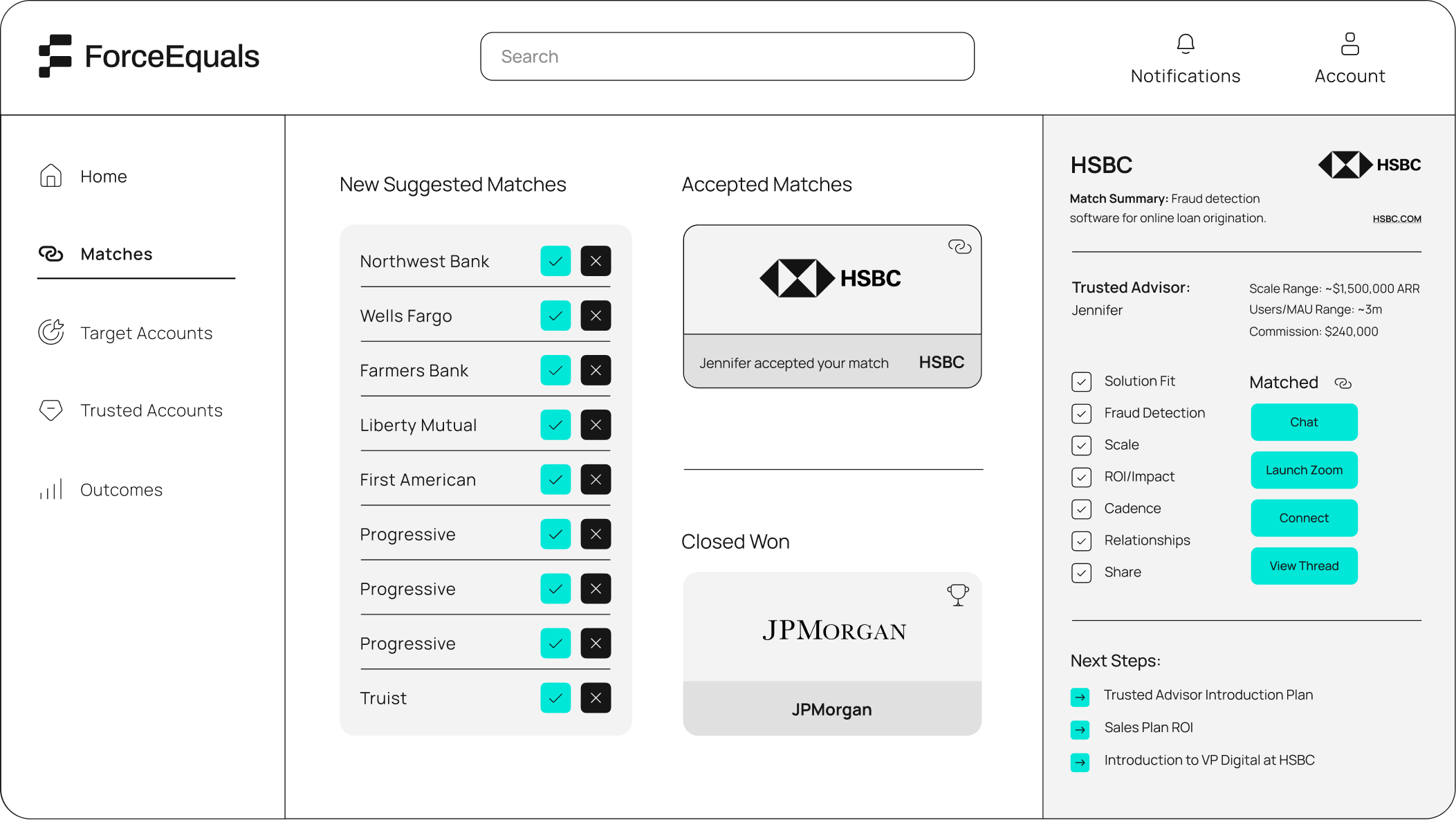Screen dimensions: 1456x820
Task: Reject the Northwest Bank match with X
Action: click(596, 261)
